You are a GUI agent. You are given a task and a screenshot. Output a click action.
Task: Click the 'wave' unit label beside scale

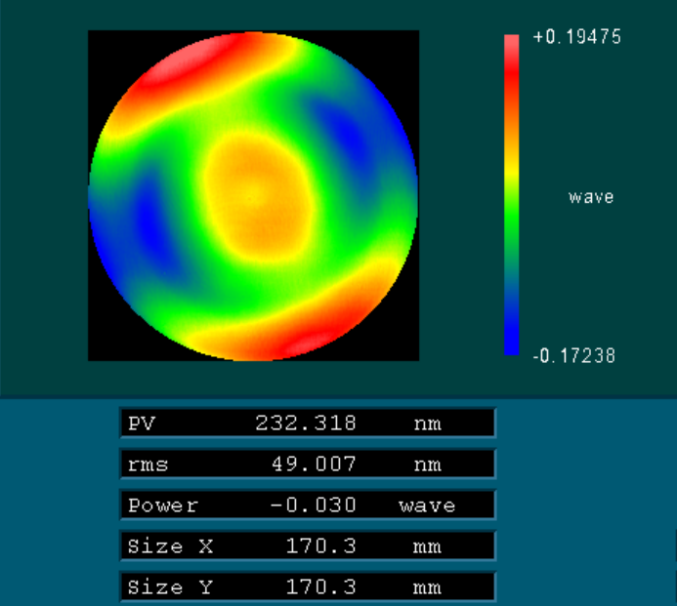click(x=591, y=197)
